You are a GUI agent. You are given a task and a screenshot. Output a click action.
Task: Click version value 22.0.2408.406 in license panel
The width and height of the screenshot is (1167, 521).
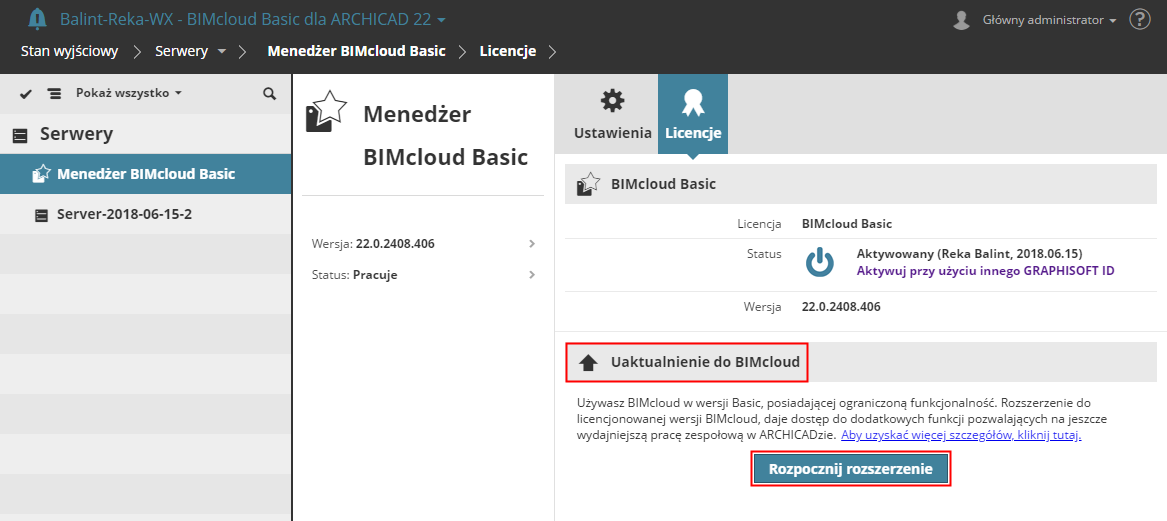pos(841,306)
